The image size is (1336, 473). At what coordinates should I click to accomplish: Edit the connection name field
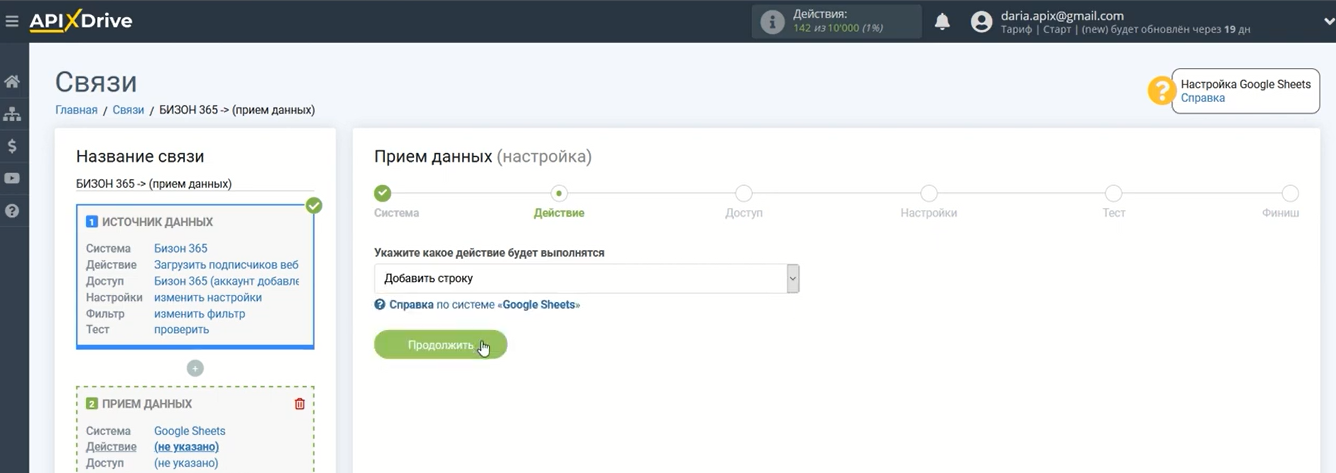pos(195,184)
